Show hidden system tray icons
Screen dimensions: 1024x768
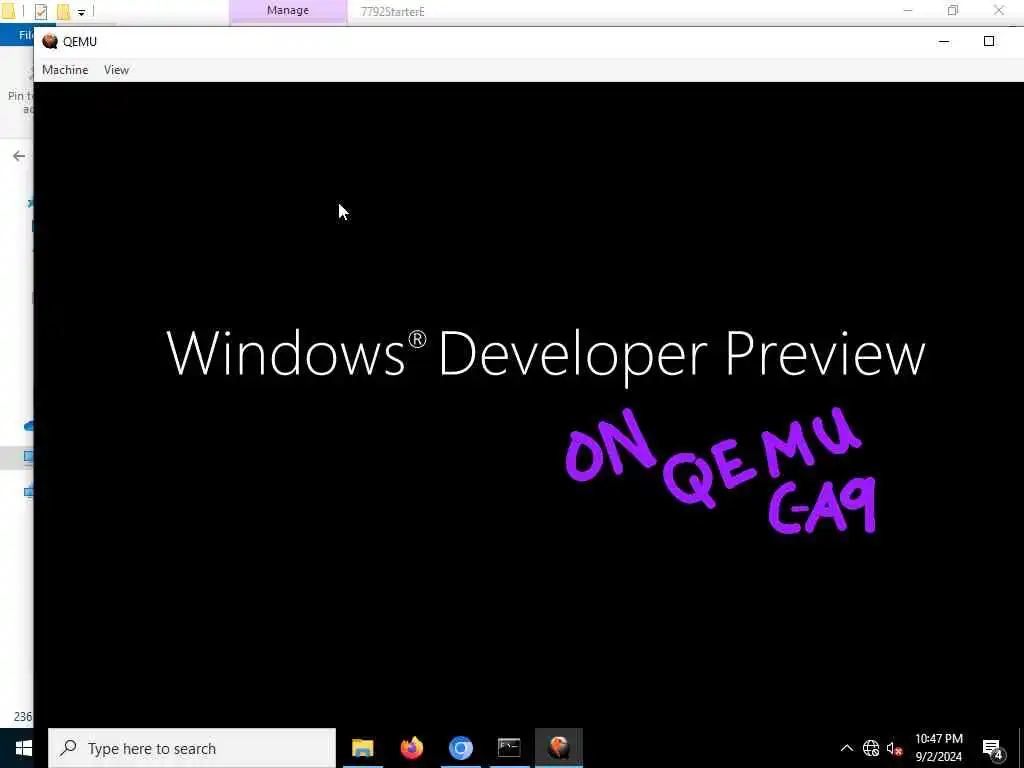tap(846, 748)
